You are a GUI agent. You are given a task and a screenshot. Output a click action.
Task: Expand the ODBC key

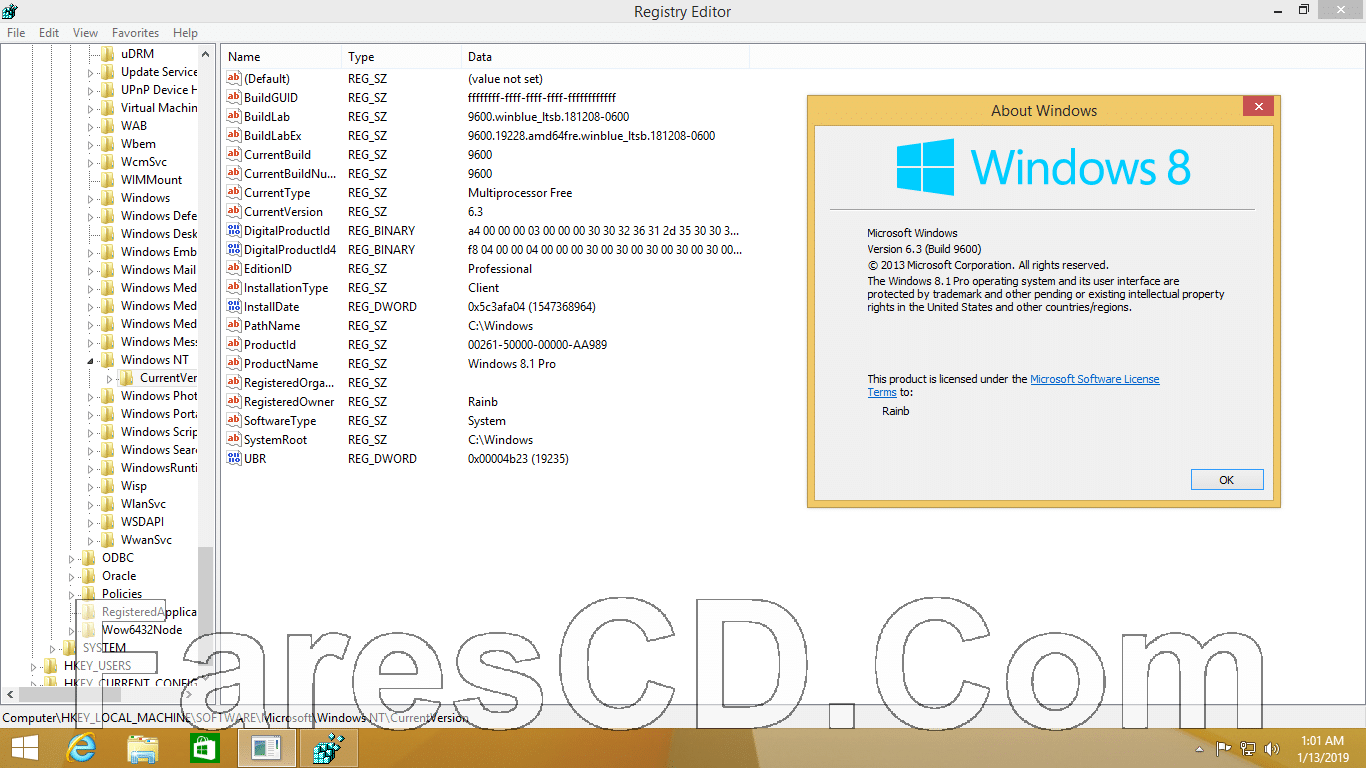point(71,558)
